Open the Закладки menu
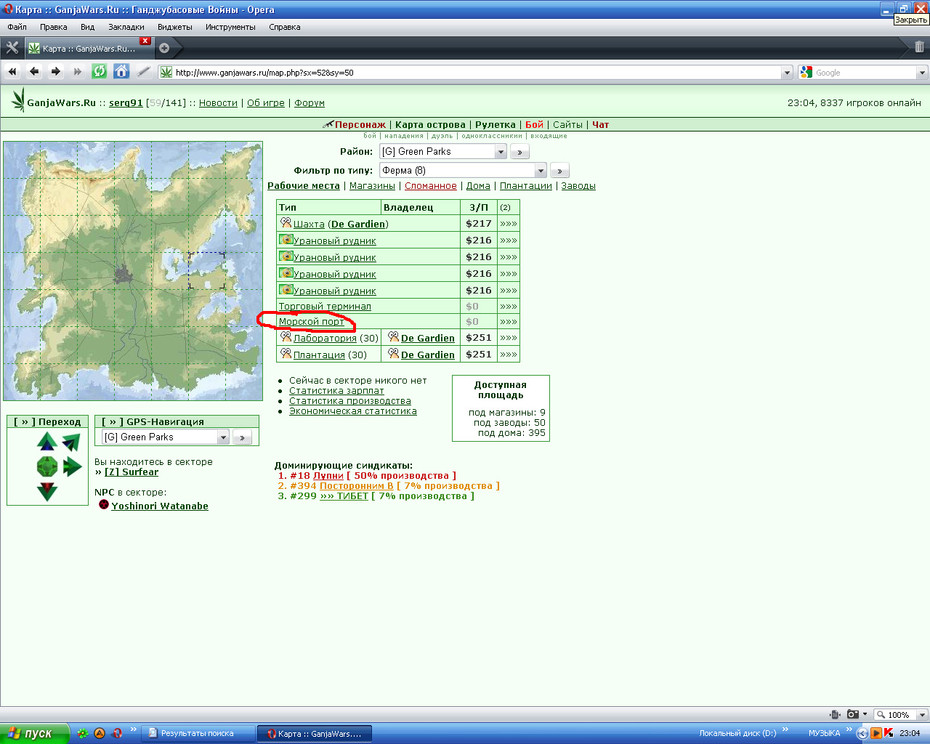 (126, 27)
